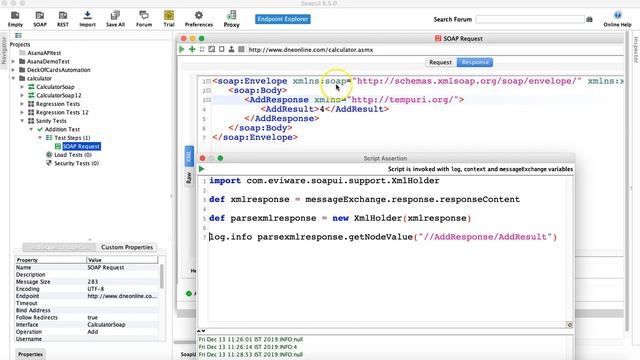
Task: Select the Raw vertical tab
Action: 189,178
